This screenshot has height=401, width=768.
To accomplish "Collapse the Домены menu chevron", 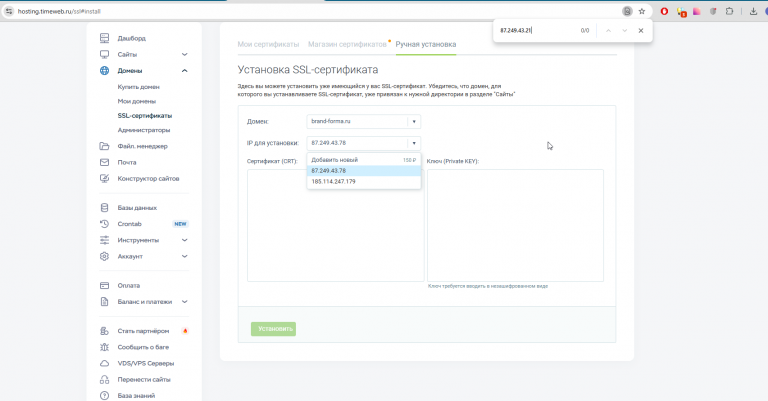I will (x=185, y=71).
